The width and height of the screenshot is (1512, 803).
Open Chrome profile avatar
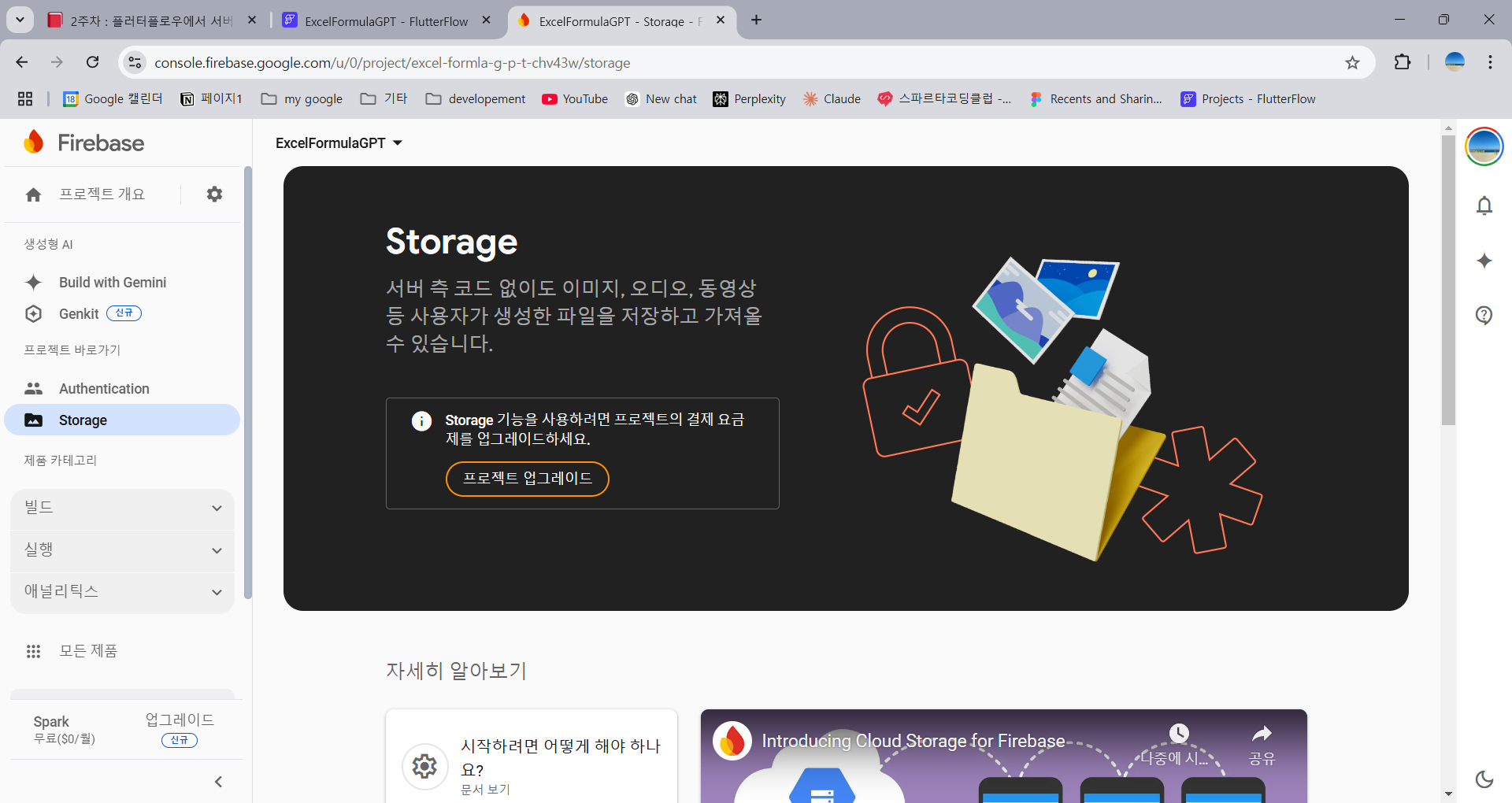click(1455, 62)
